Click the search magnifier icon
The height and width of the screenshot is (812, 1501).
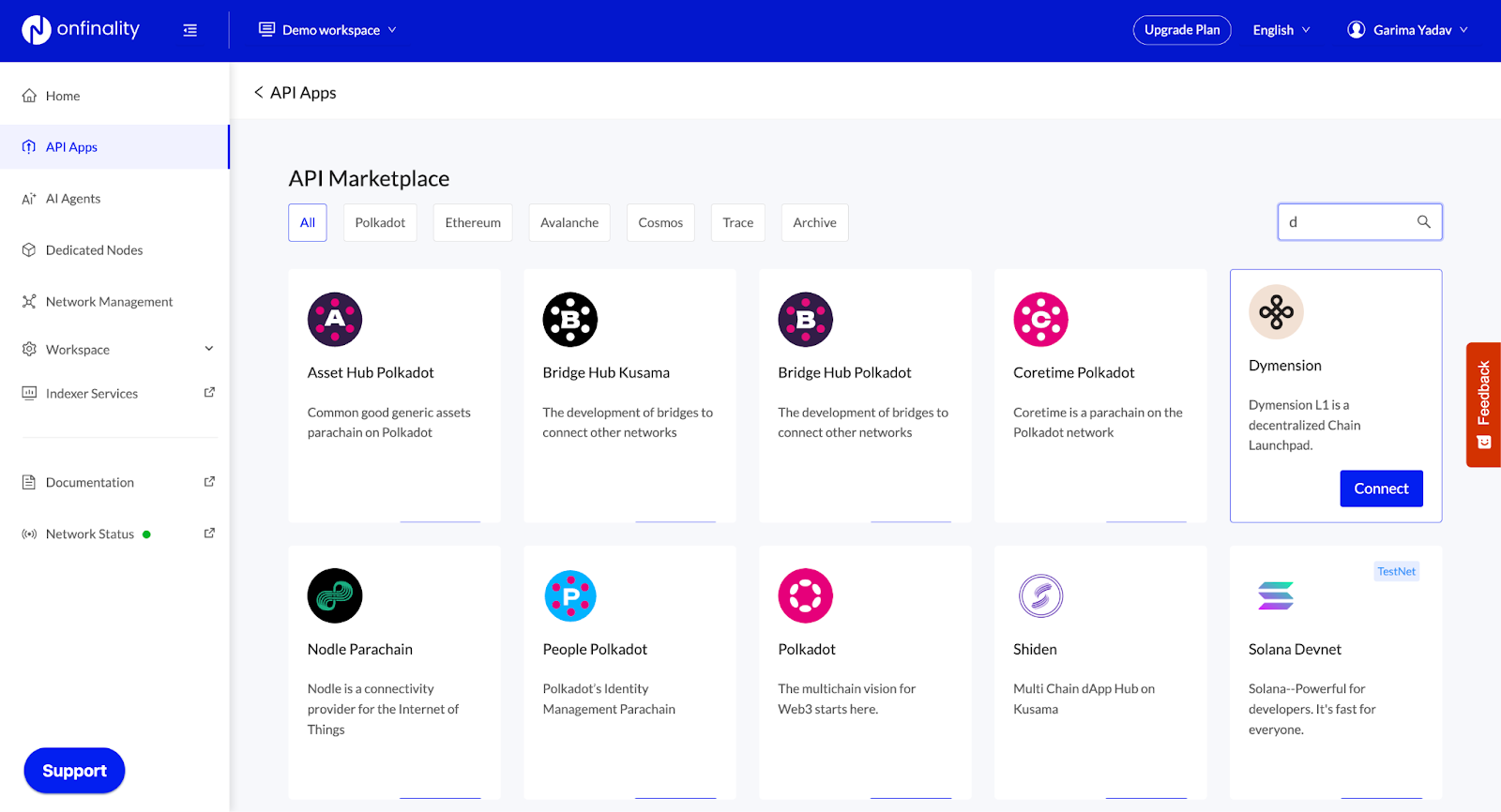[1424, 222]
